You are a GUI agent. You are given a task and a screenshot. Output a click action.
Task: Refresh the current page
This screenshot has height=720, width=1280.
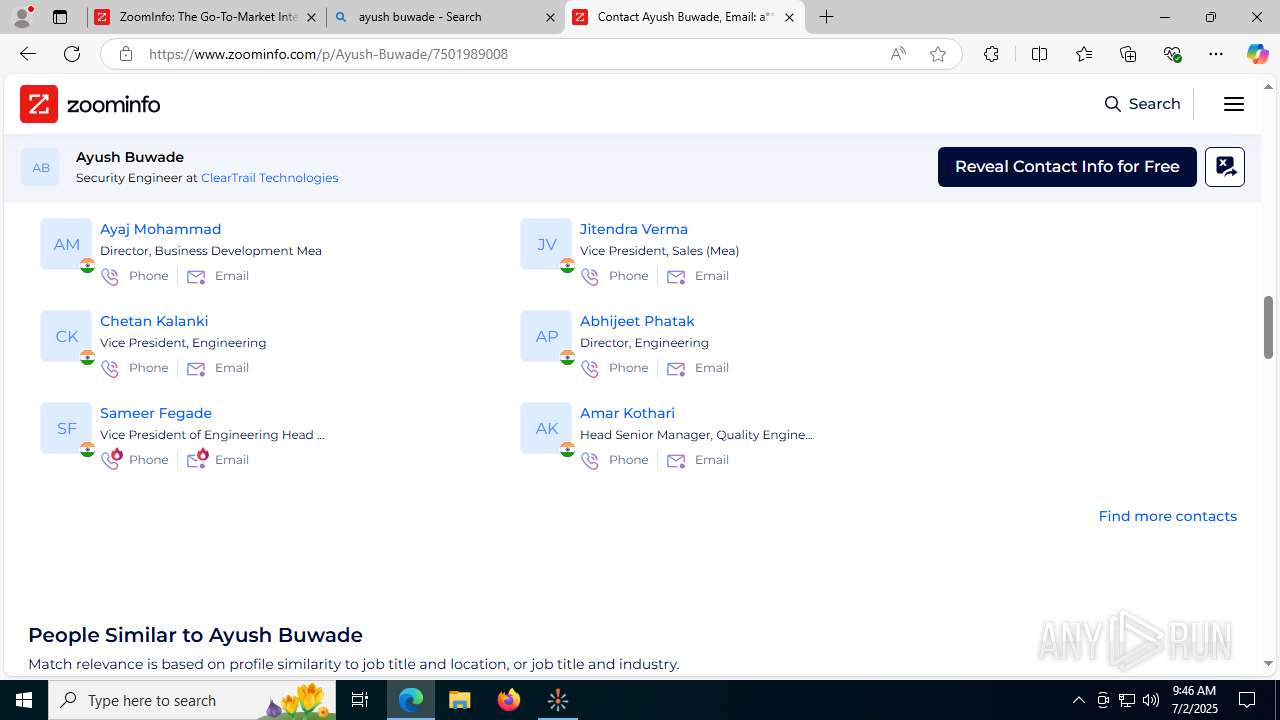pos(72,54)
